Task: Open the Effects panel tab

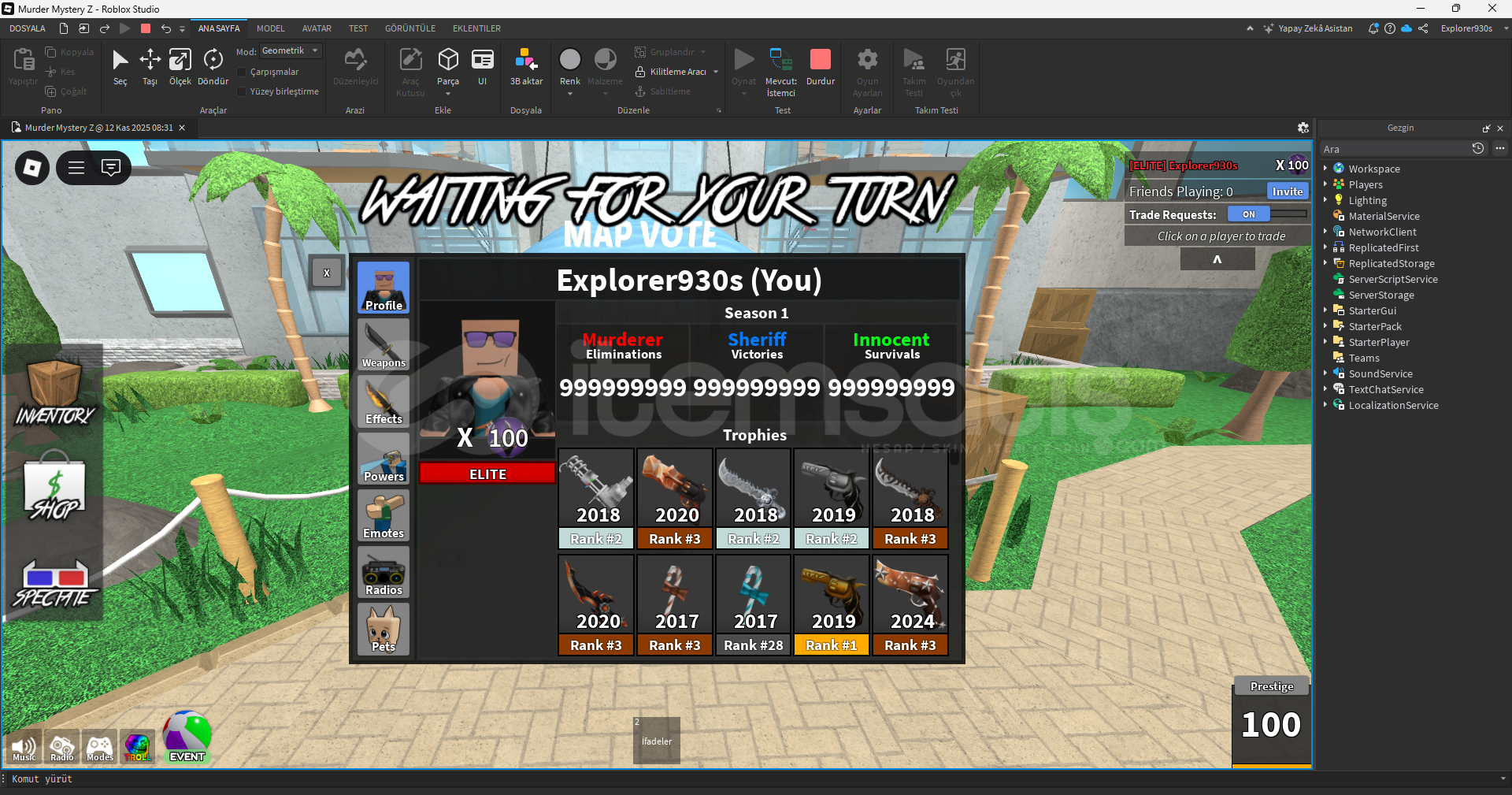Action: (384, 401)
